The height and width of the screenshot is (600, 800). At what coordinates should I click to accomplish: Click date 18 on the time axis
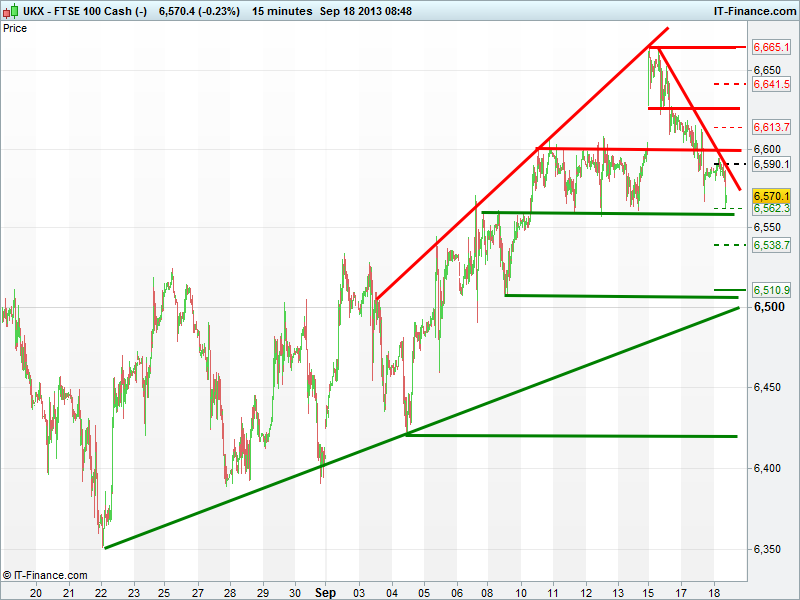click(714, 593)
